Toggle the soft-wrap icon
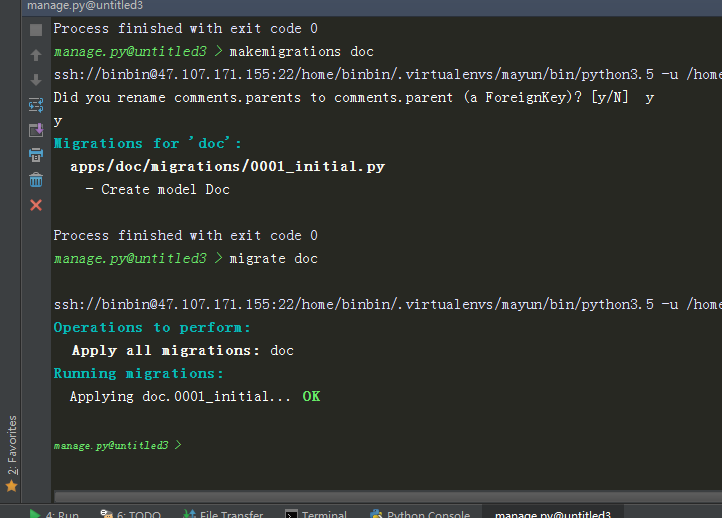The height and width of the screenshot is (518, 722). click(x=36, y=105)
